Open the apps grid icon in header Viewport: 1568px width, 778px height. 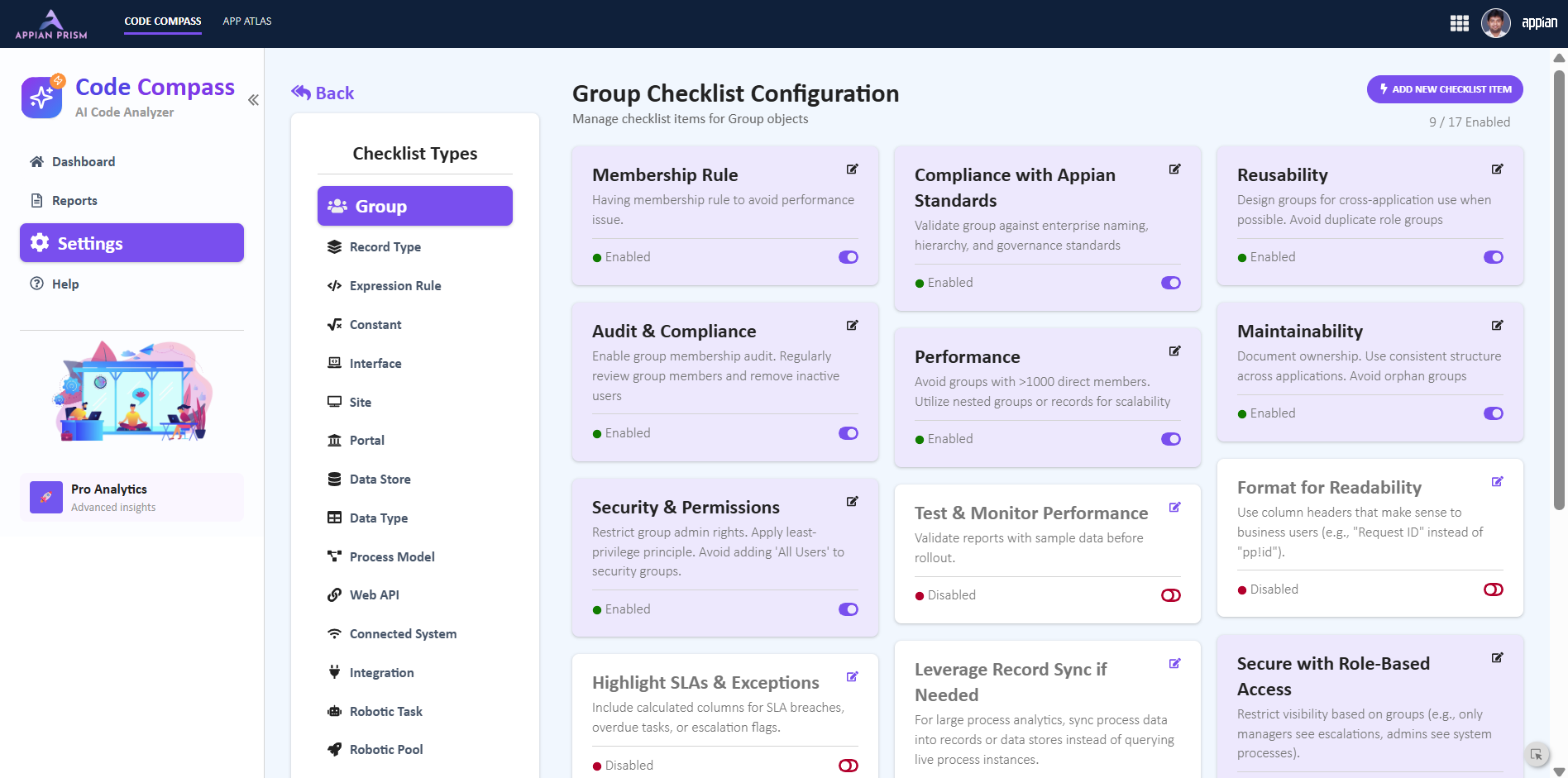[x=1459, y=23]
